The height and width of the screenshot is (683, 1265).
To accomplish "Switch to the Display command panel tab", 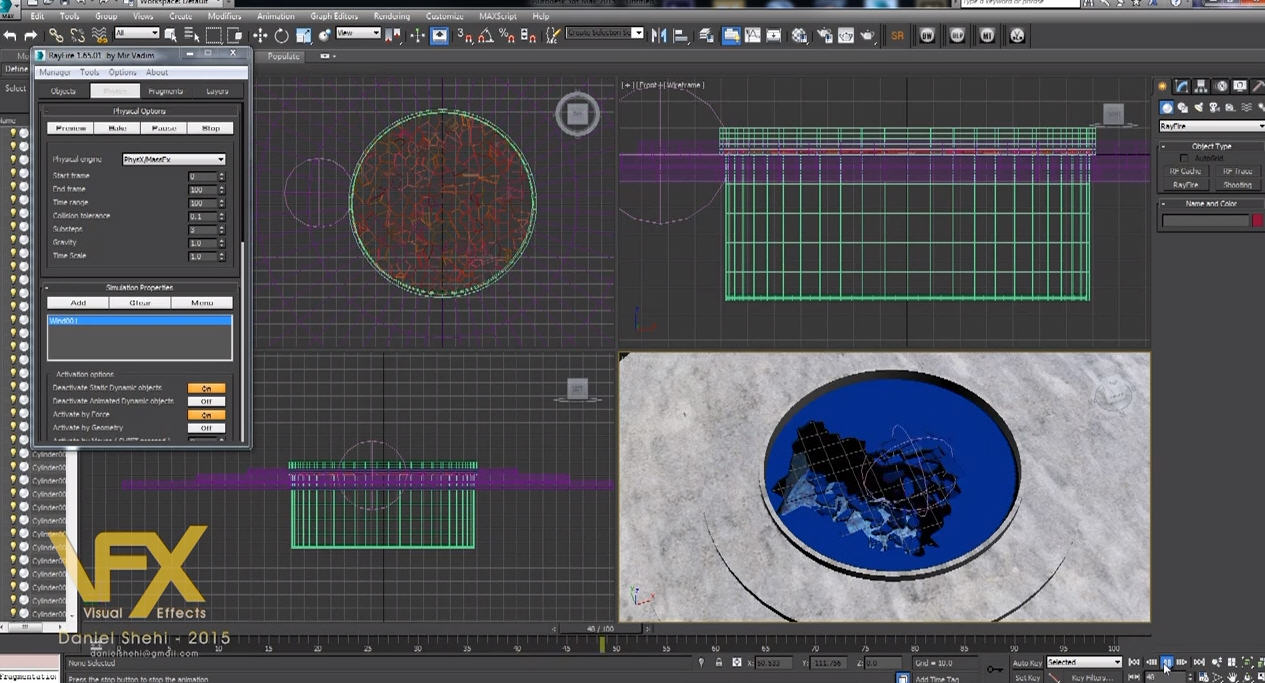I will [x=1240, y=87].
